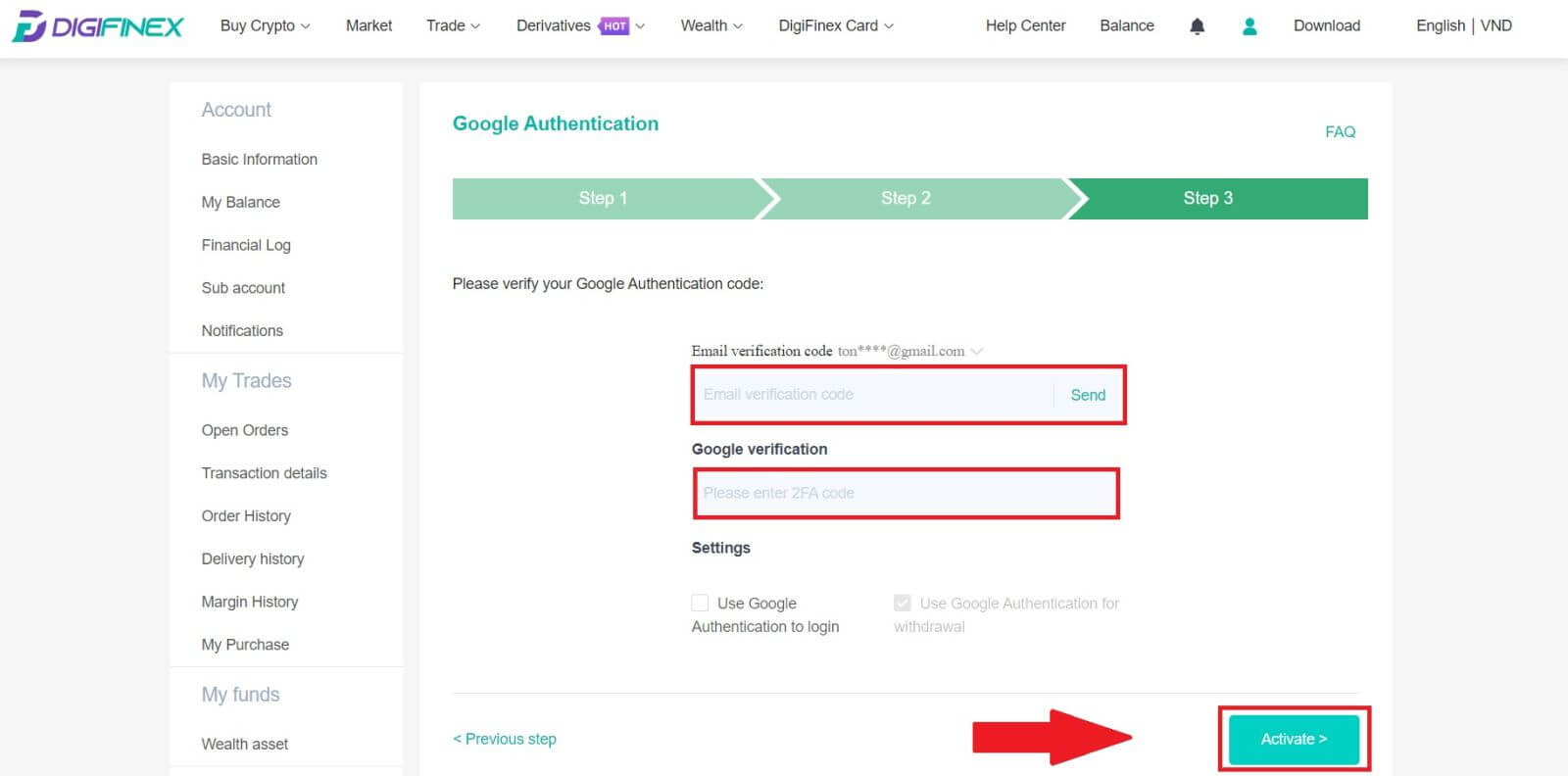Click the user profile icon
The height and width of the screenshot is (776, 1568).
coord(1249,25)
